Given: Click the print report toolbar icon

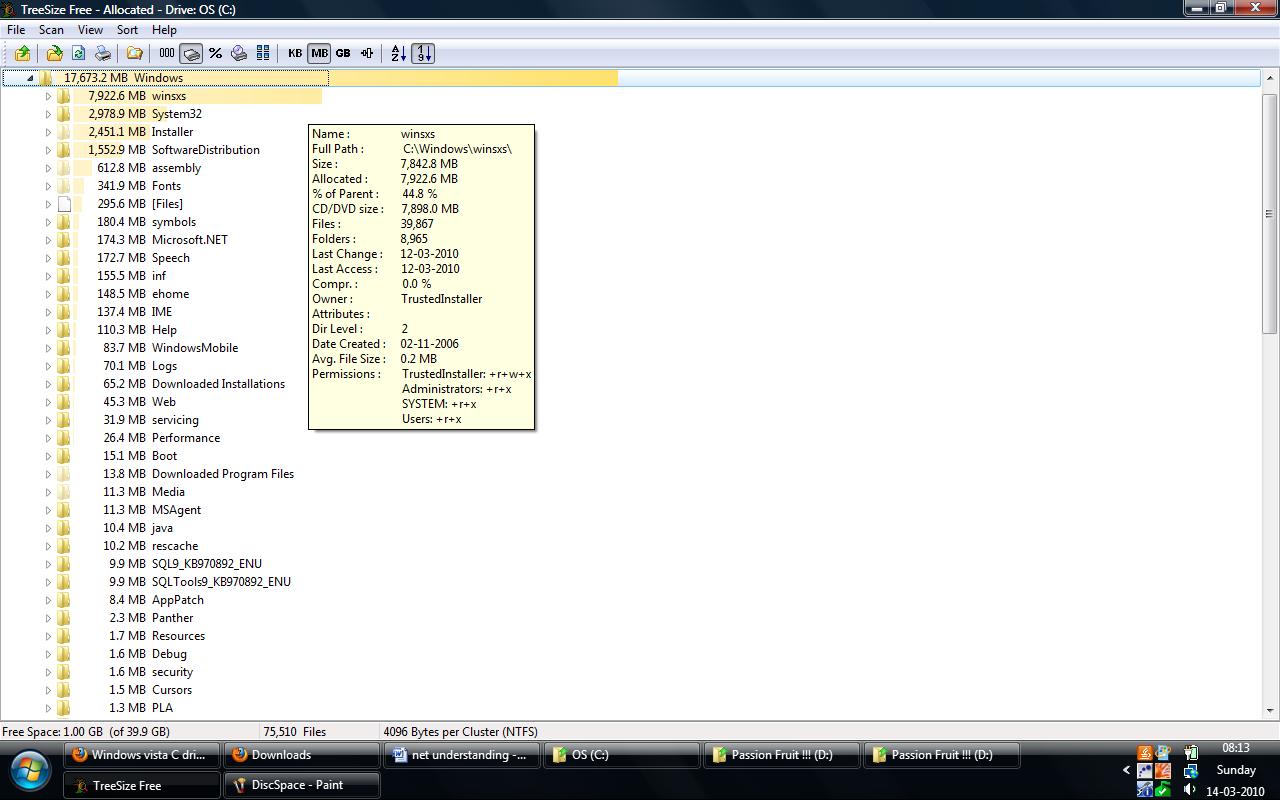Looking at the screenshot, I should 102,53.
